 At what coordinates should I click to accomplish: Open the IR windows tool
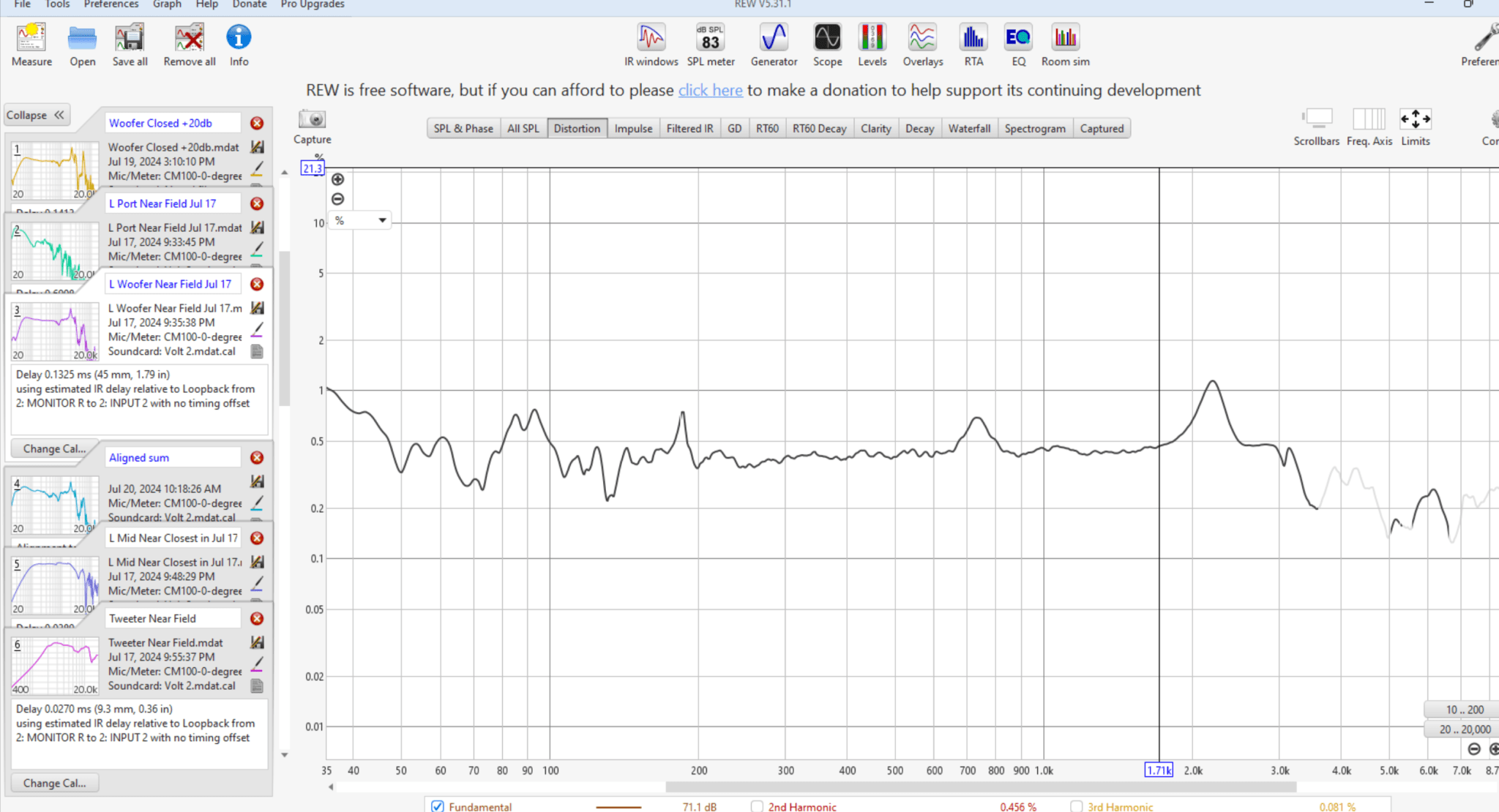point(651,45)
